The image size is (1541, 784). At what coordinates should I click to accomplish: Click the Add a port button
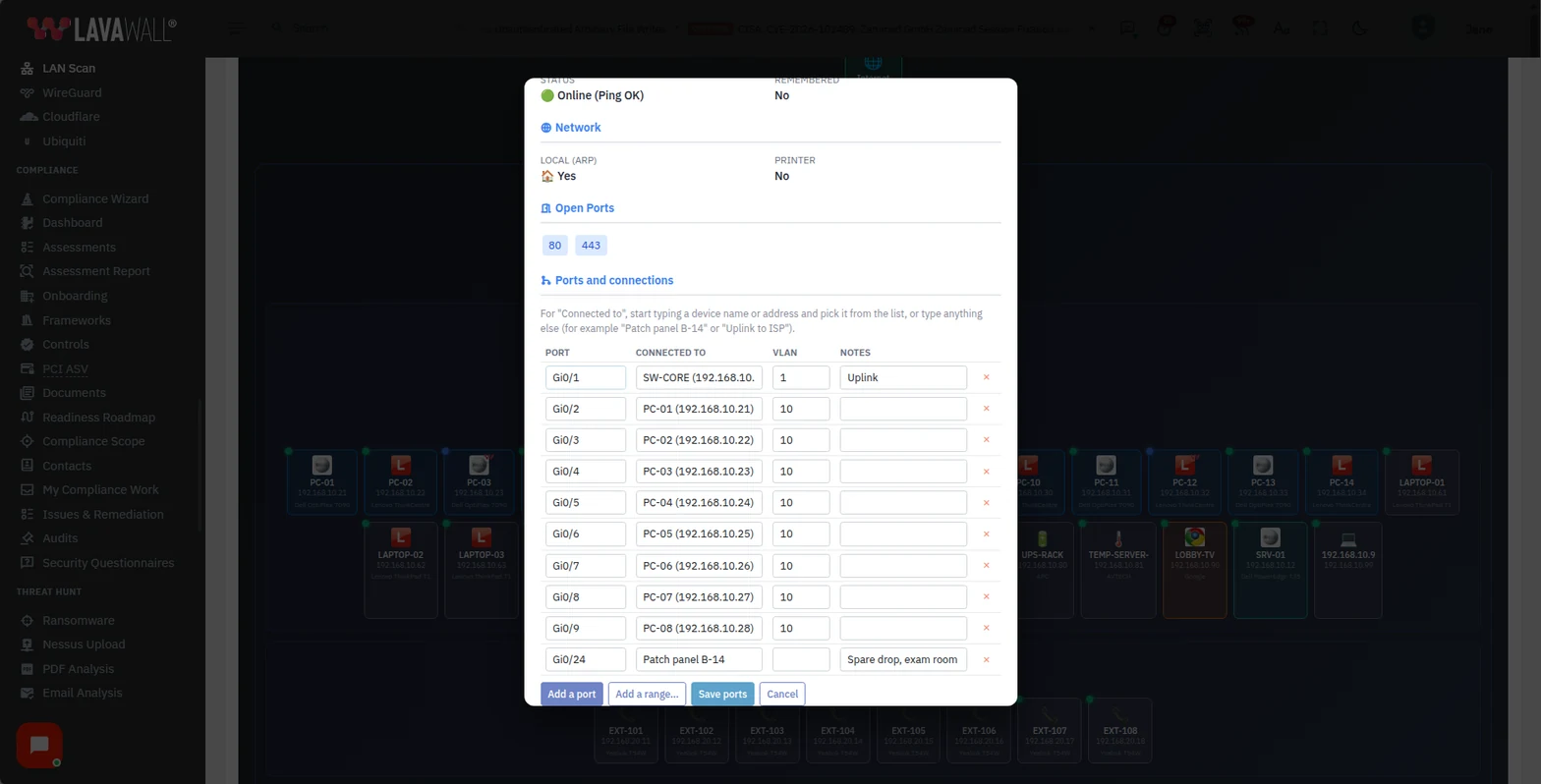pos(572,694)
